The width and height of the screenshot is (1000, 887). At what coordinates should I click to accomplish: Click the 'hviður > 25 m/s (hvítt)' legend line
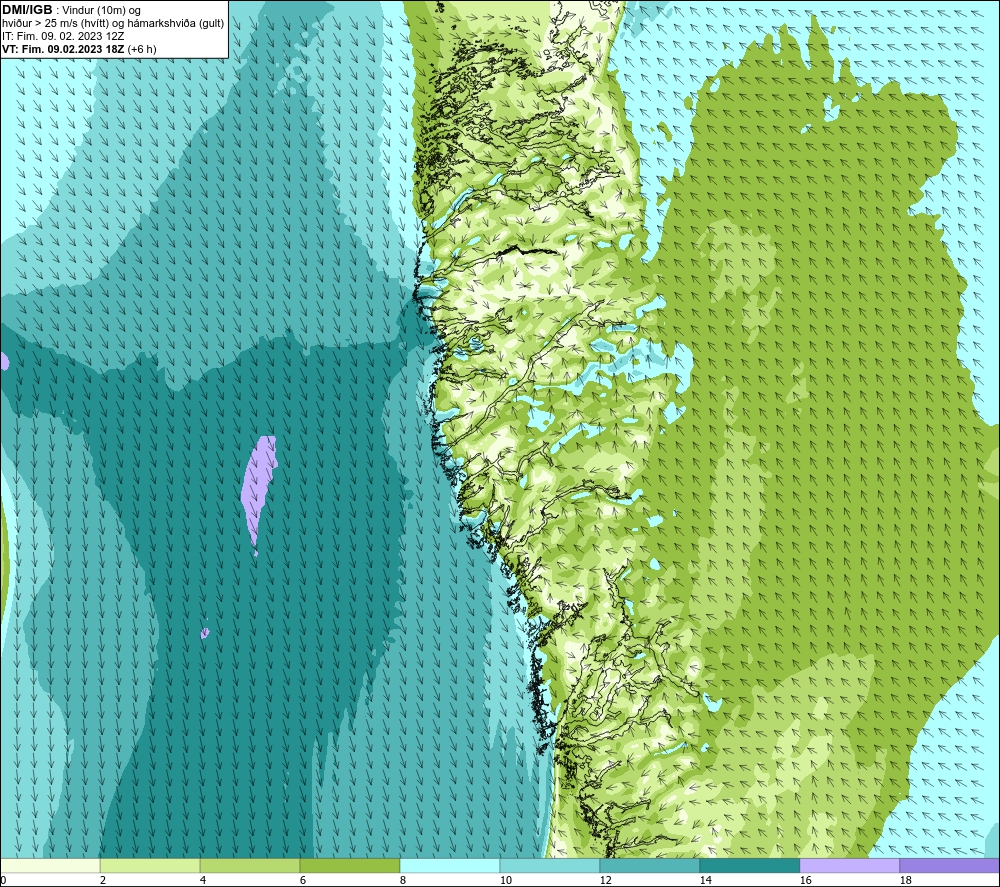click(113, 23)
